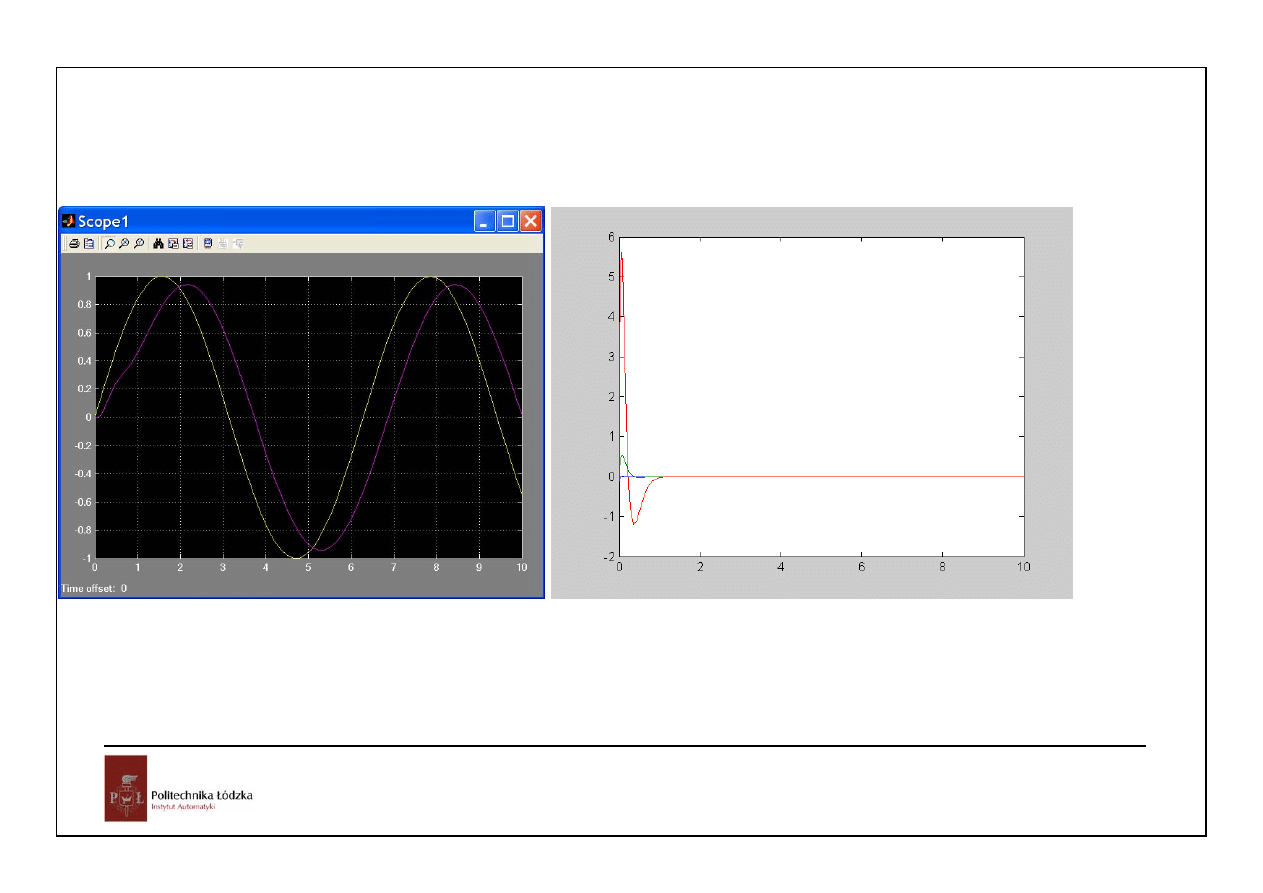This screenshot has height=893, width=1263.
Task: Click the greyed-out Signal selection icon
Action: (238, 243)
